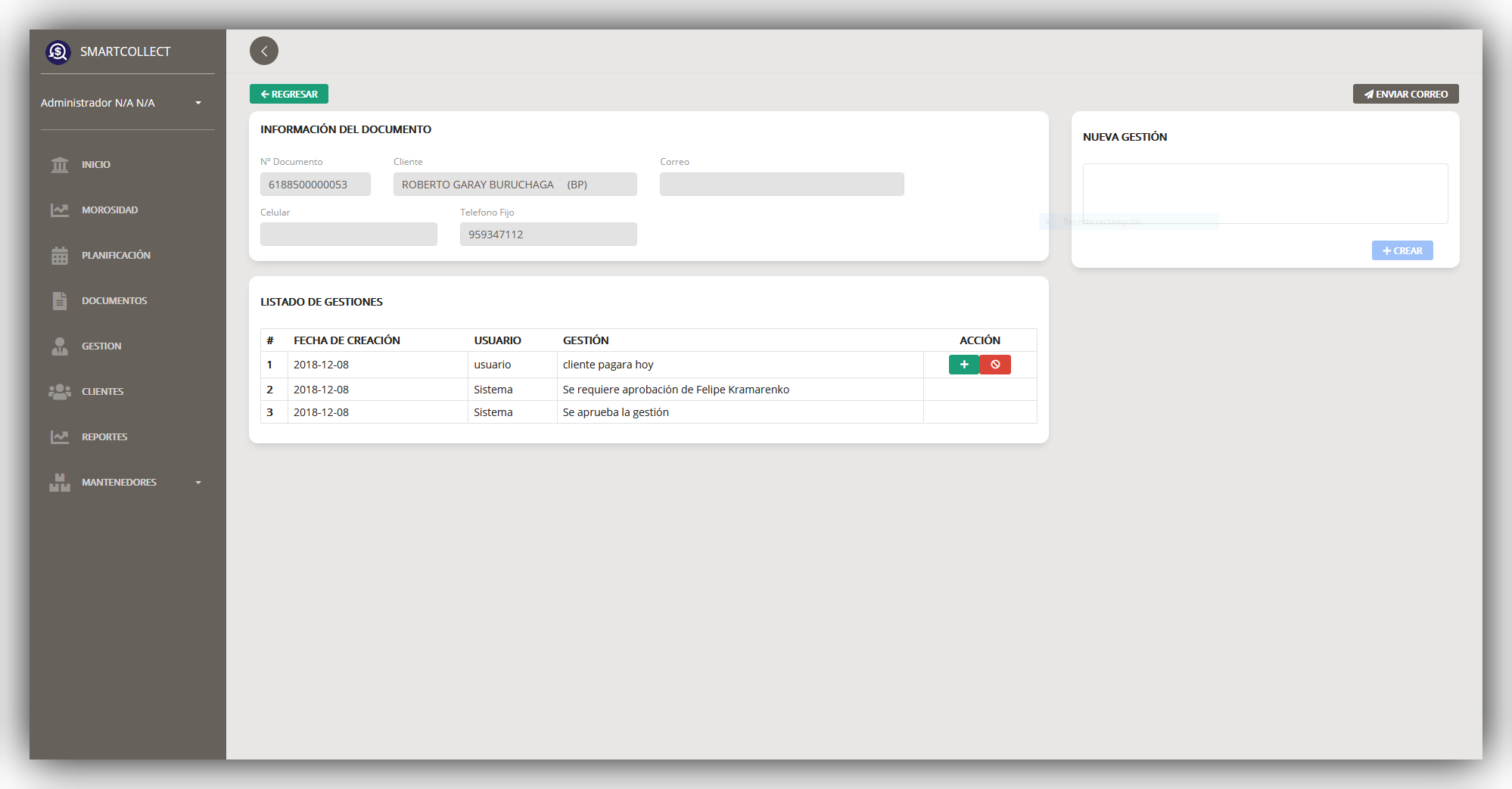Viewport: 1512px width, 789px height.
Task: Expand the Administrador N/A N/A user dropdown
Action: (x=198, y=103)
